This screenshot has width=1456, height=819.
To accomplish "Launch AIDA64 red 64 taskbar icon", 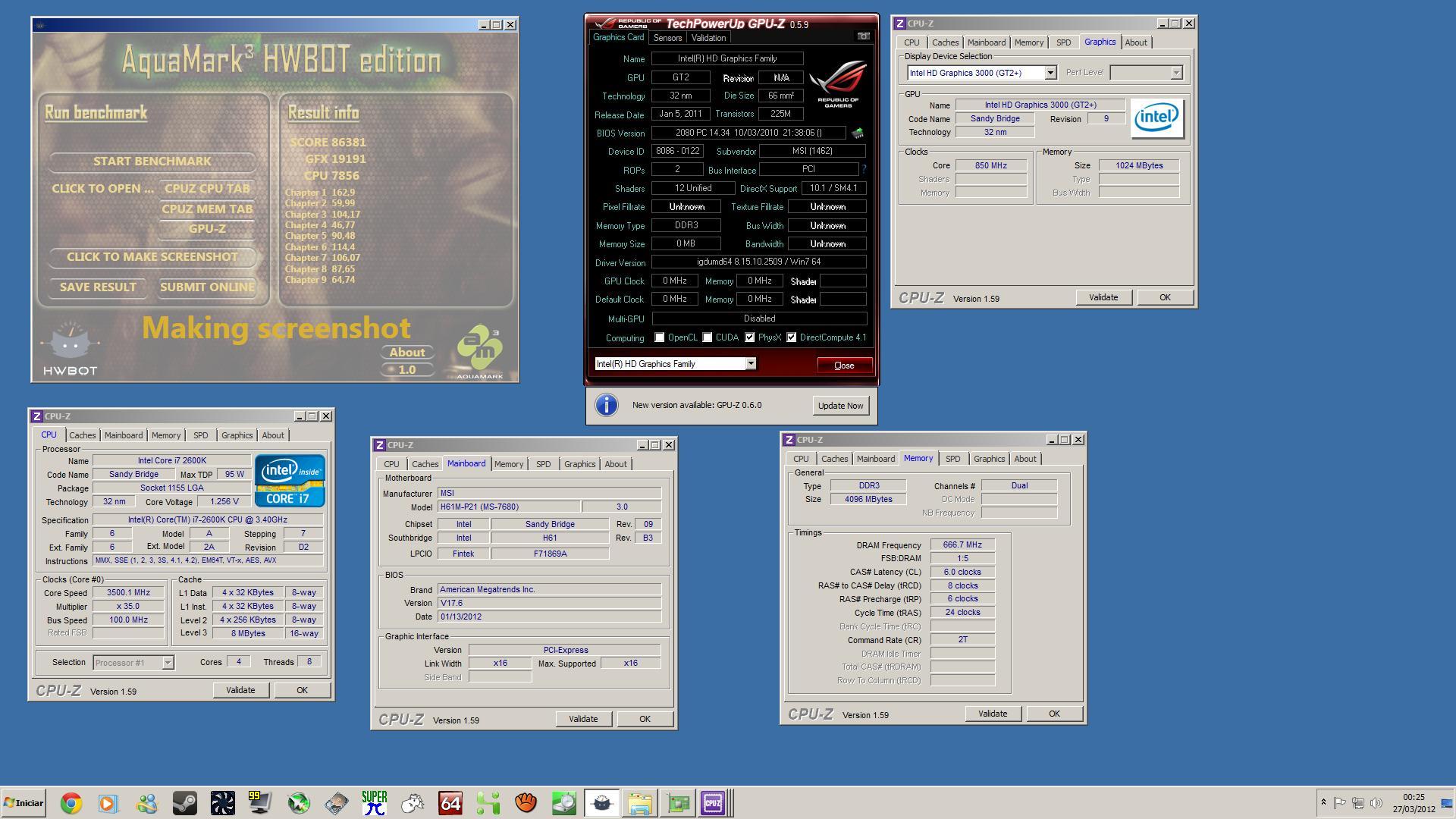I will pos(450,803).
